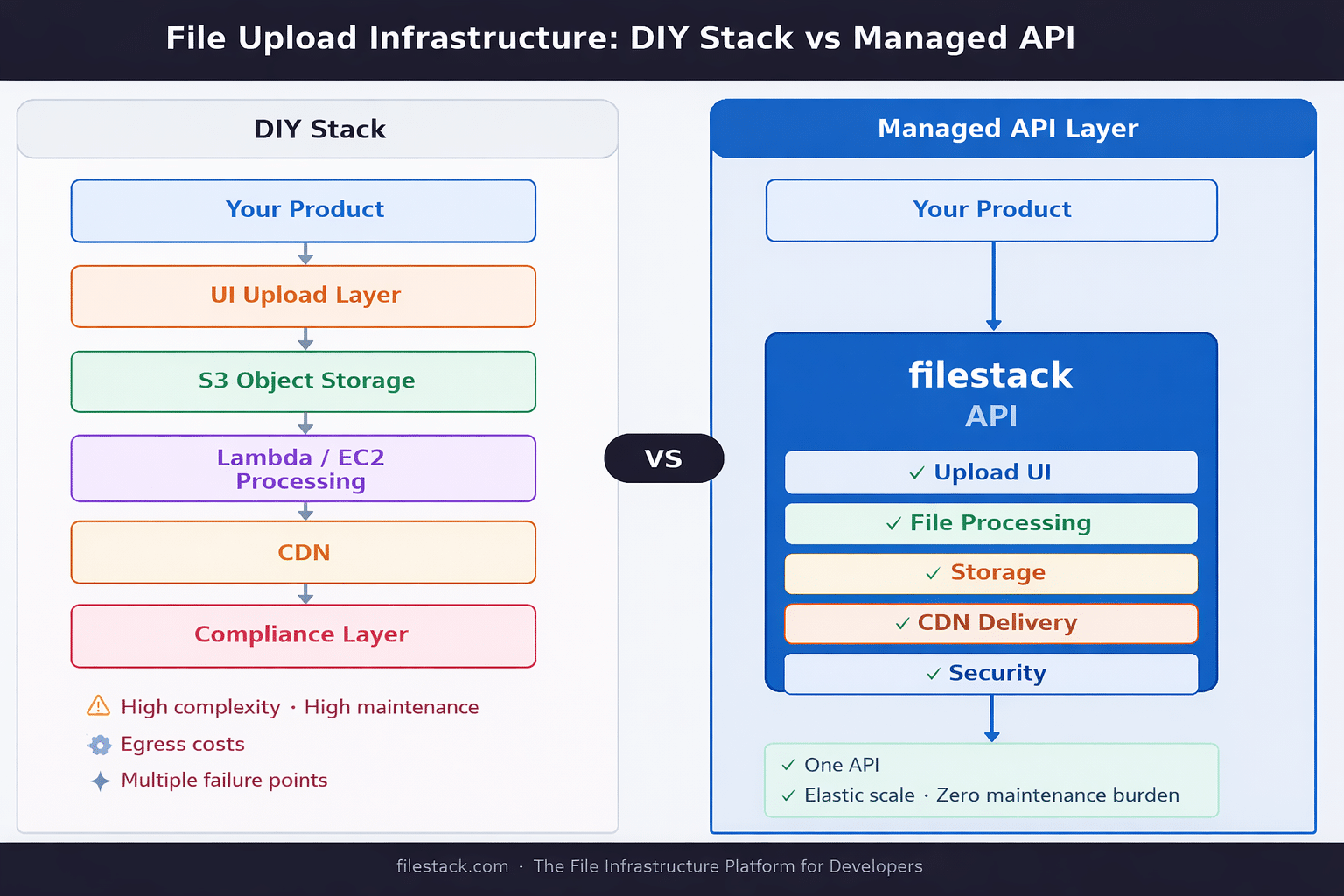
Task: Click the sparkle icon beside Multiple failure points
Action: (99, 780)
